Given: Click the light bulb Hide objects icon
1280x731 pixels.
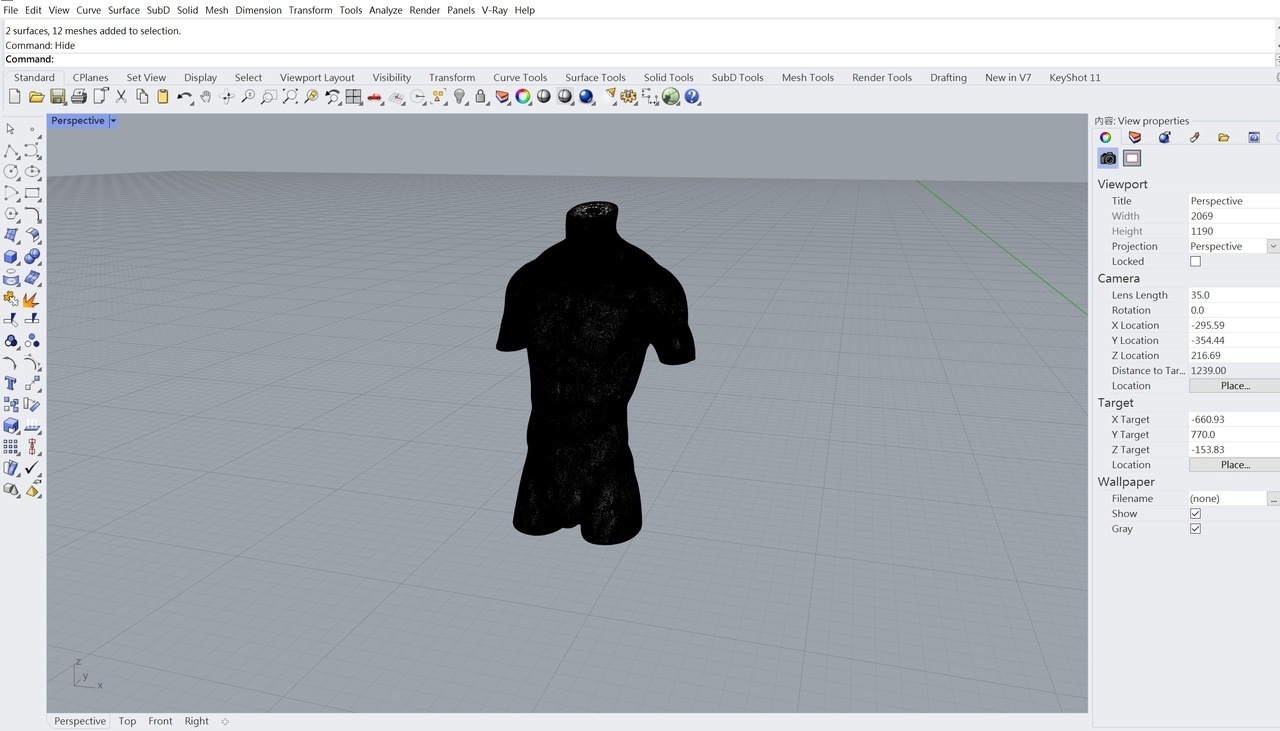Looking at the screenshot, I should [460, 97].
